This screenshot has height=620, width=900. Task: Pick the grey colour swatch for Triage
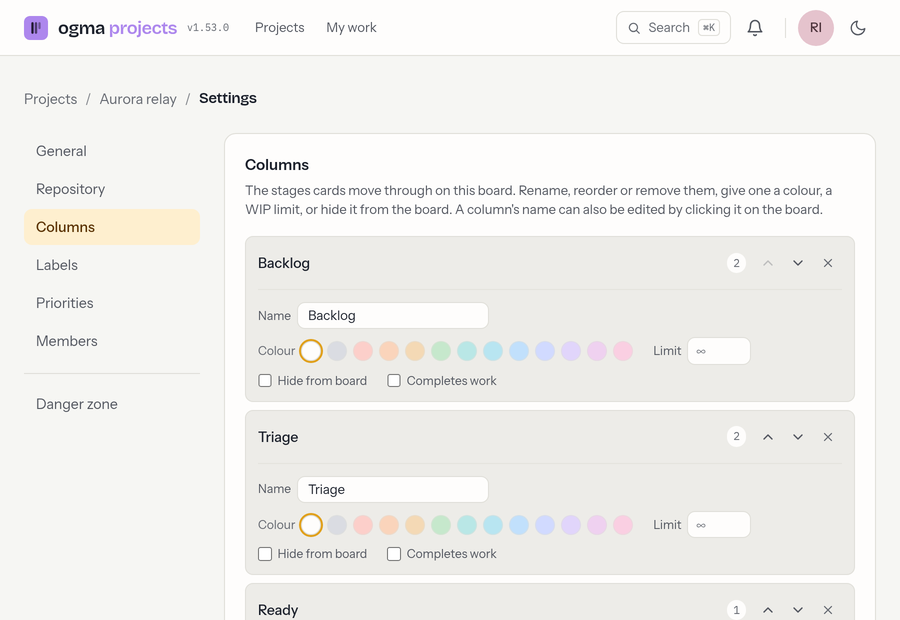(337, 525)
